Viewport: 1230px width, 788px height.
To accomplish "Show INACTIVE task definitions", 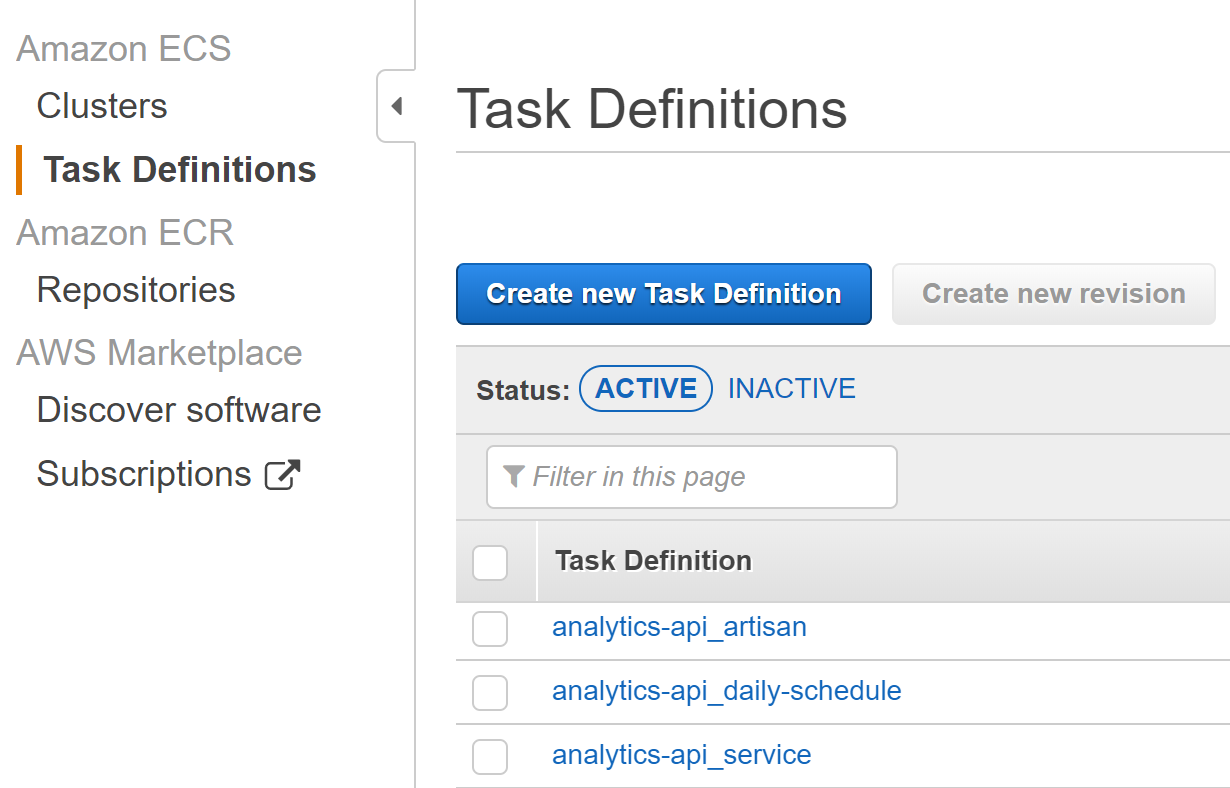I will coord(792,389).
